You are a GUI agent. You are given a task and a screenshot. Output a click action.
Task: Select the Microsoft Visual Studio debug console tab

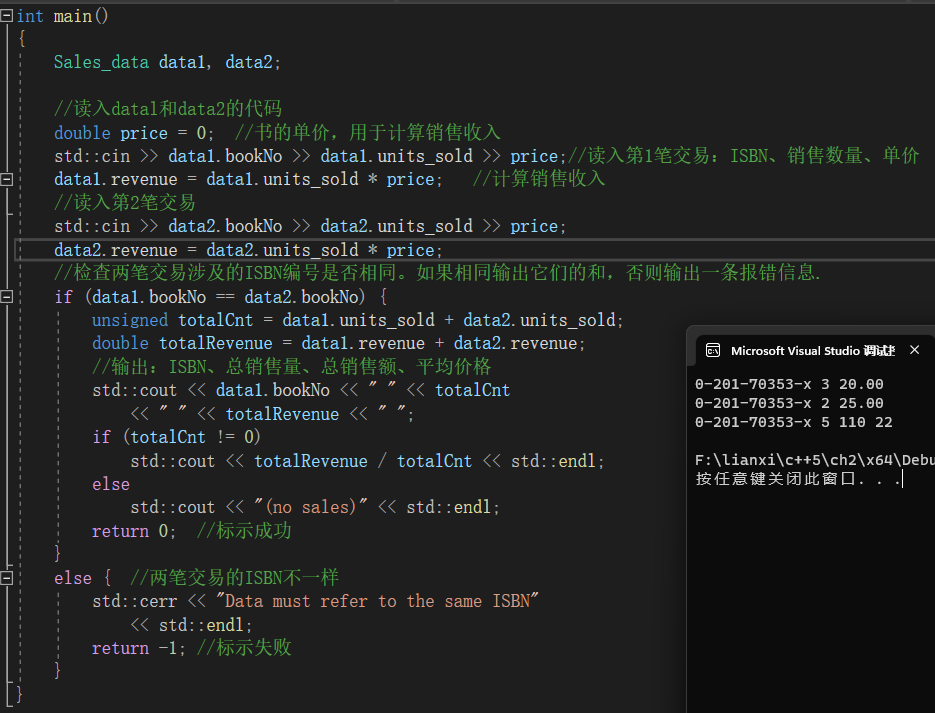tap(812, 351)
